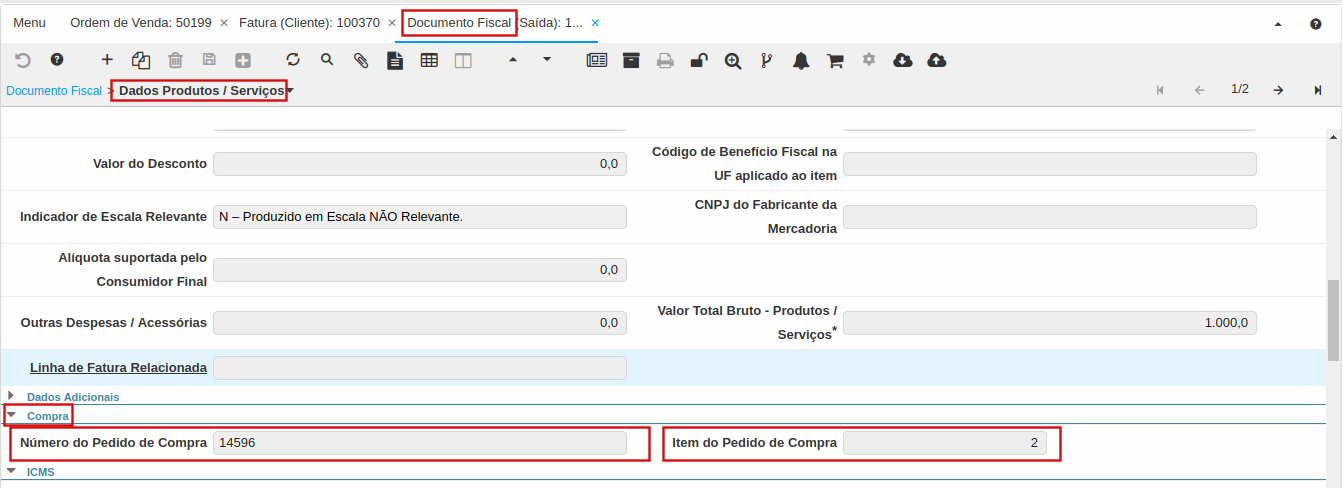
Task: Click the Documento Fiscal breadcrumb link
Action: (x=54, y=91)
